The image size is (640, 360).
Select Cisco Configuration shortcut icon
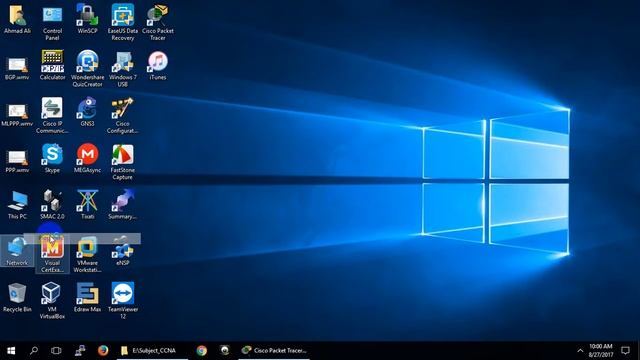[x=122, y=115]
